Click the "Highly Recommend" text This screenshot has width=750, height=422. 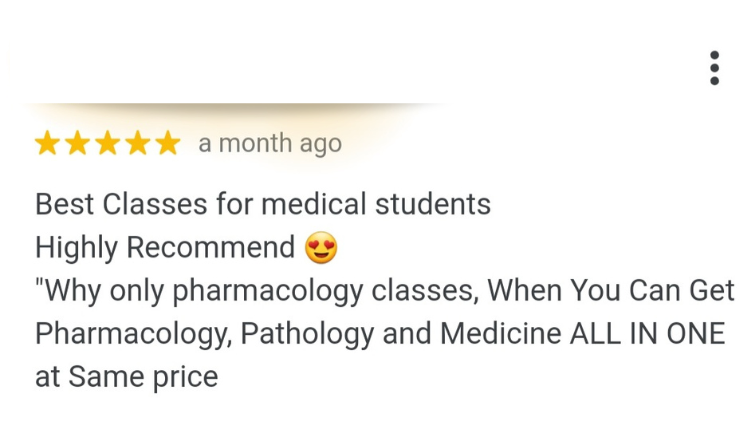[x=165, y=247]
